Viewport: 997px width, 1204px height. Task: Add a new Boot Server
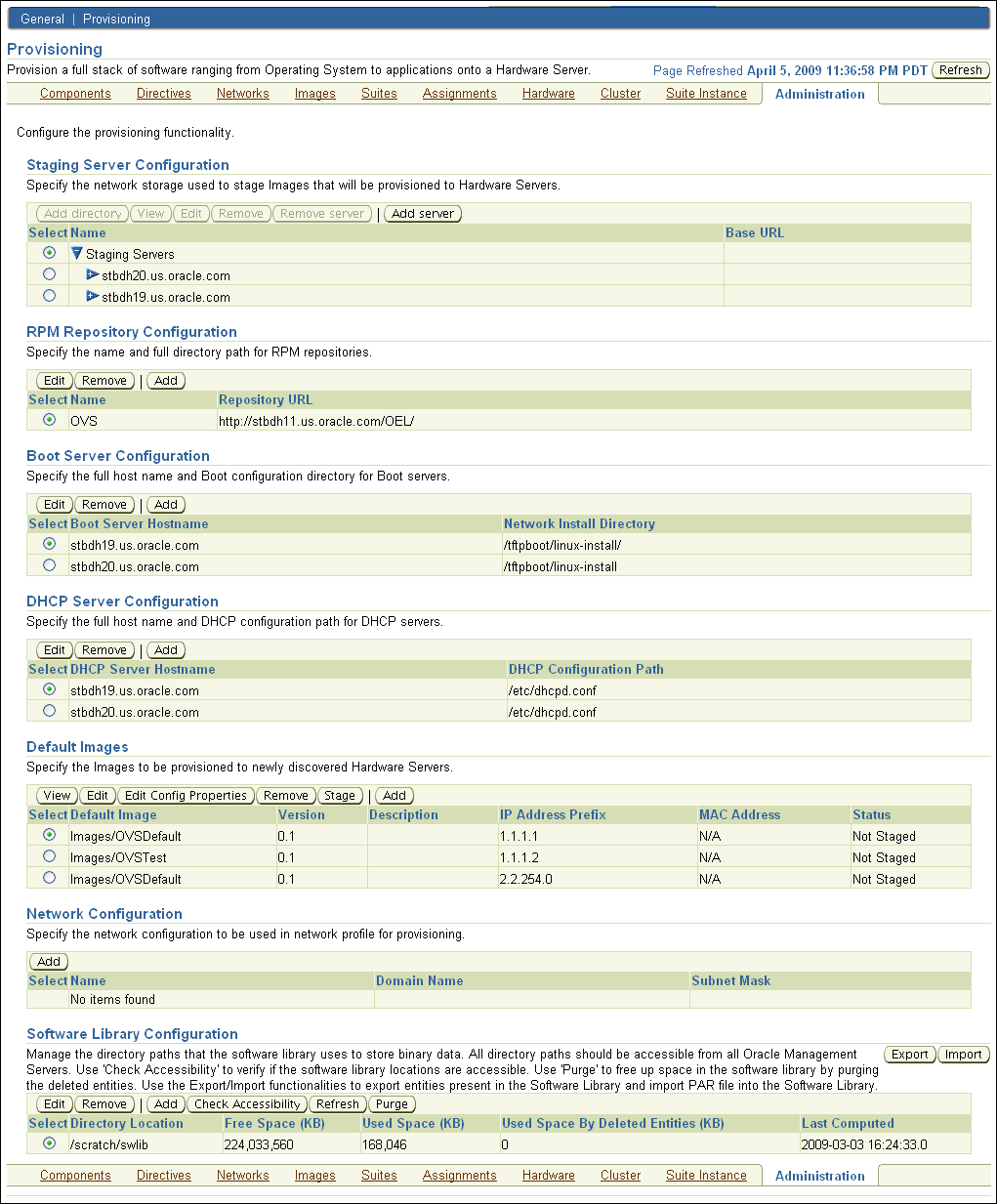166,505
